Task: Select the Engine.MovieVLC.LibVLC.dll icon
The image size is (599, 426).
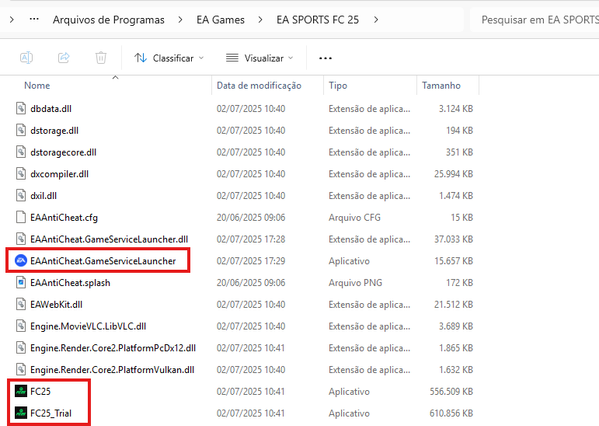Action: click(x=21, y=326)
